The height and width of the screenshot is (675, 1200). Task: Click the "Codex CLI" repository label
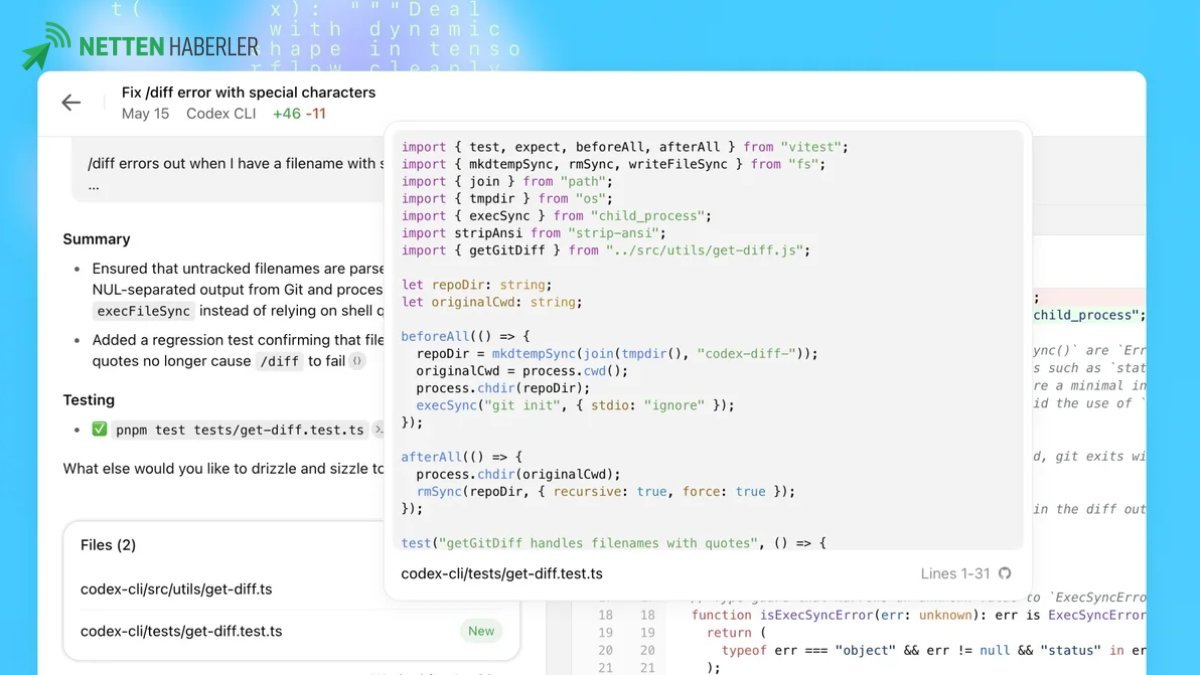pos(221,114)
